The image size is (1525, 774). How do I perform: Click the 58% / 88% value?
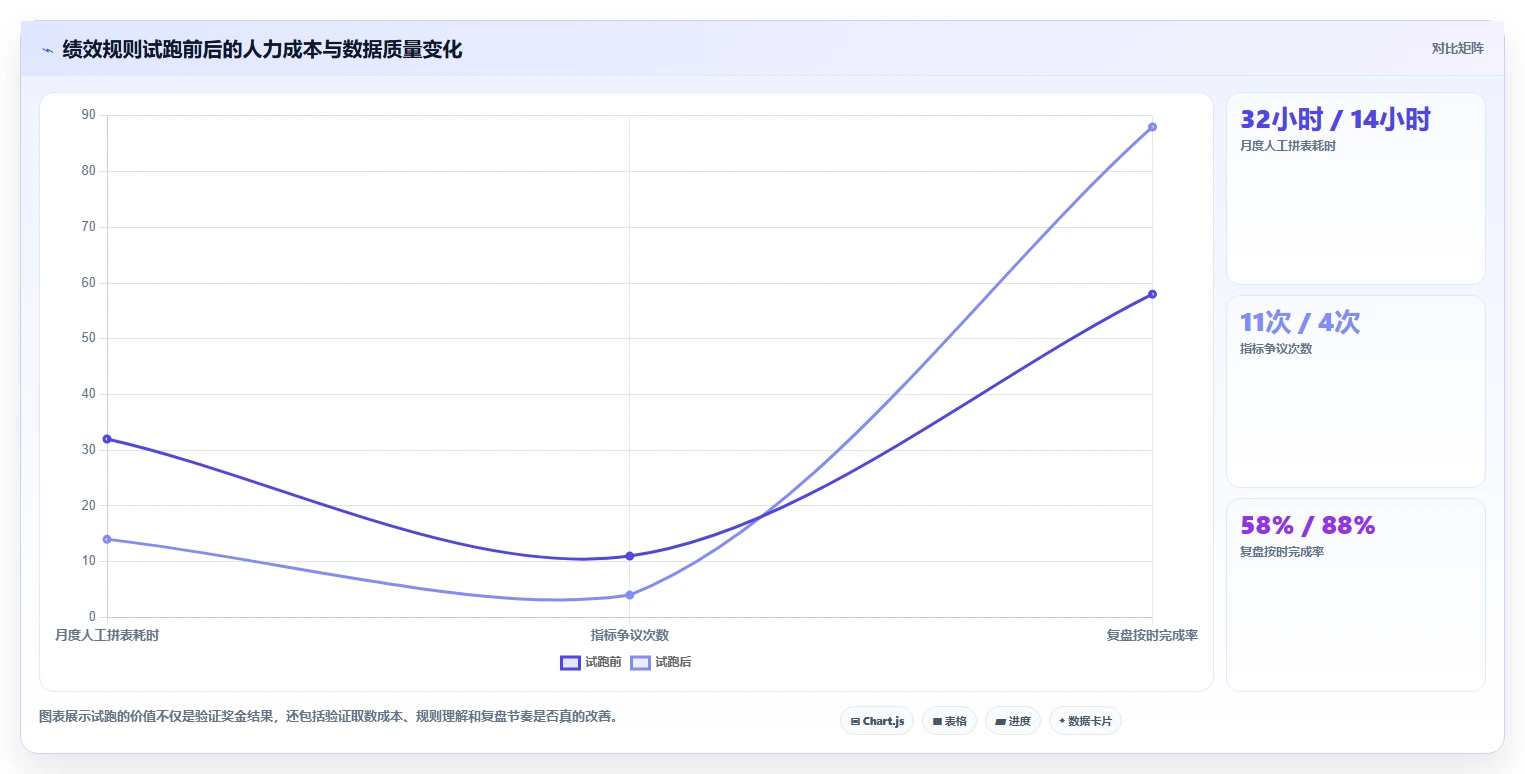tap(1308, 525)
